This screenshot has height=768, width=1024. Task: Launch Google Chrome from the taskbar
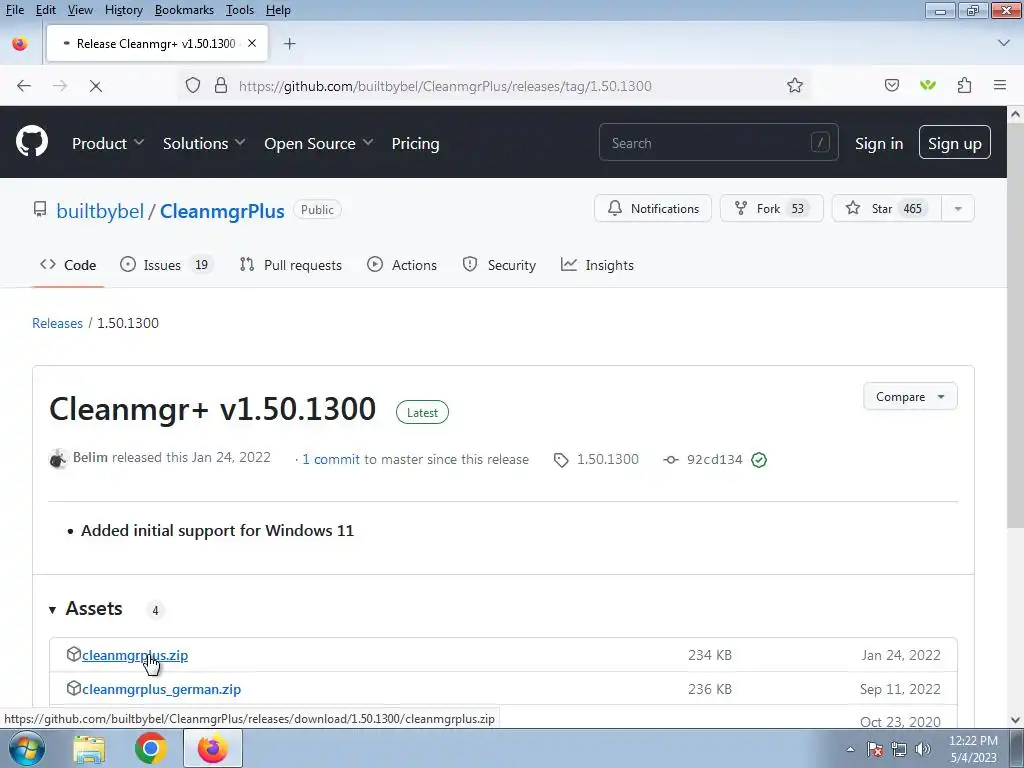pyautogui.click(x=151, y=749)
